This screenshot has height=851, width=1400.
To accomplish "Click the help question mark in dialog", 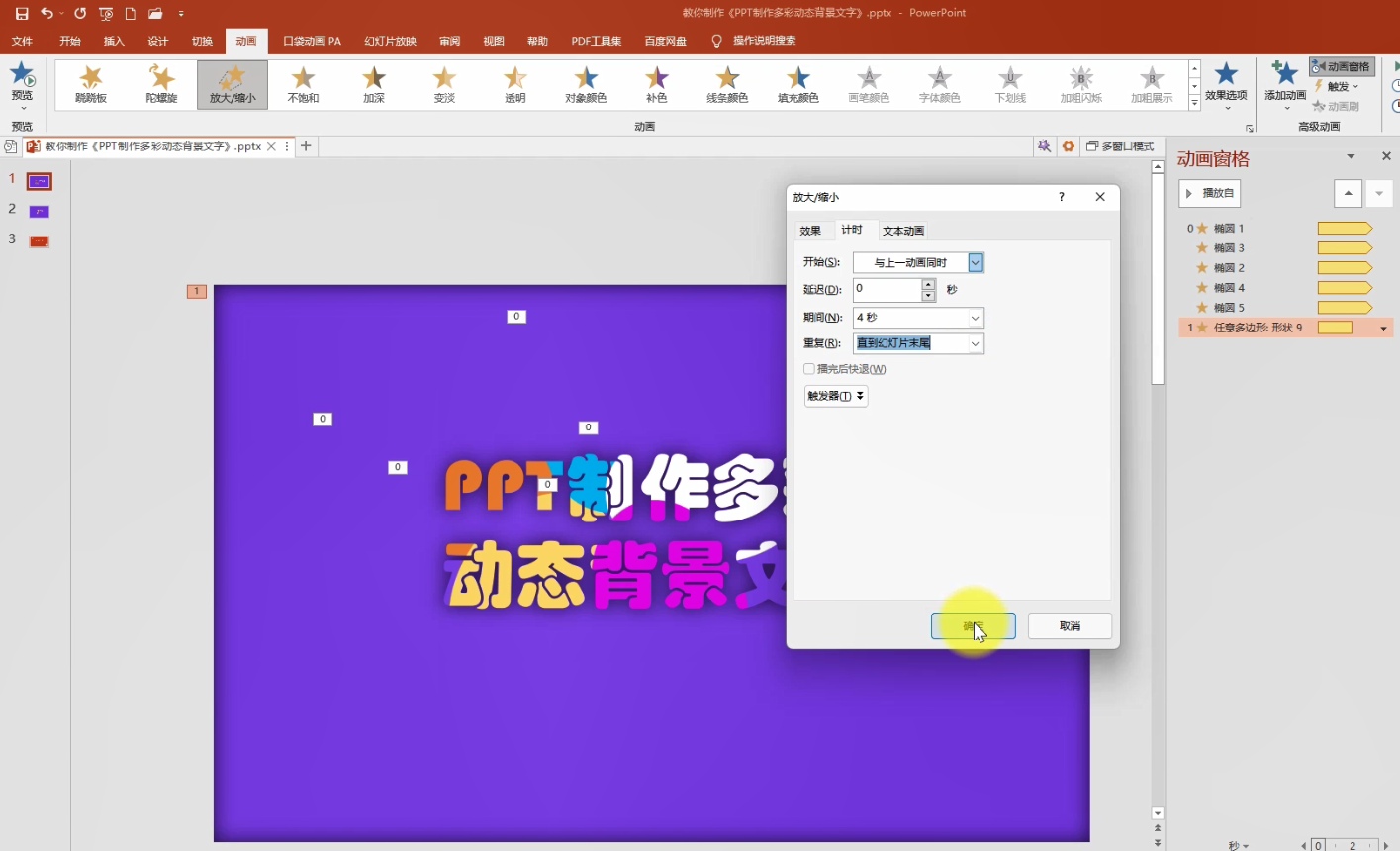I will click(x=1062, y=197).
